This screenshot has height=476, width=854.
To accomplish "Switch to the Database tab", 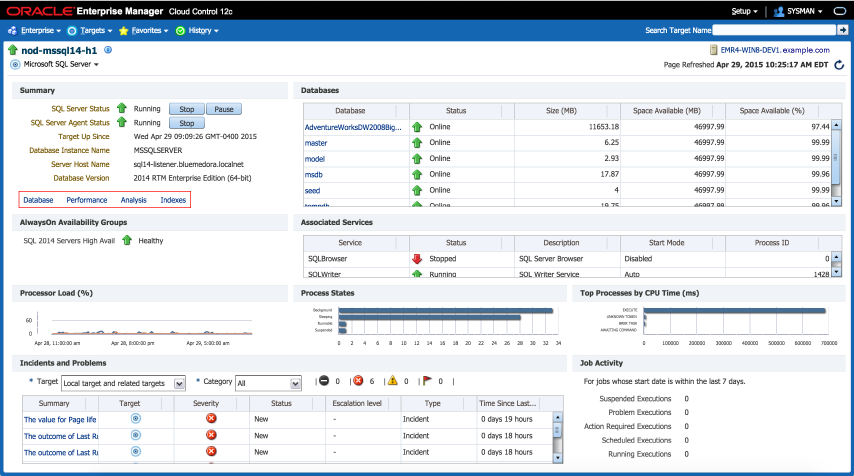I will (x=38, y=200).
